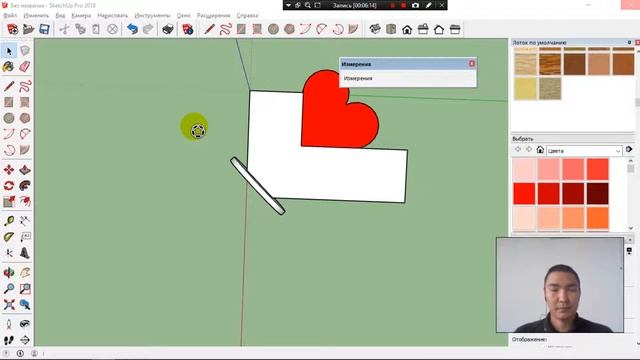Pick the bright orange color swatch

coord(598,218)
